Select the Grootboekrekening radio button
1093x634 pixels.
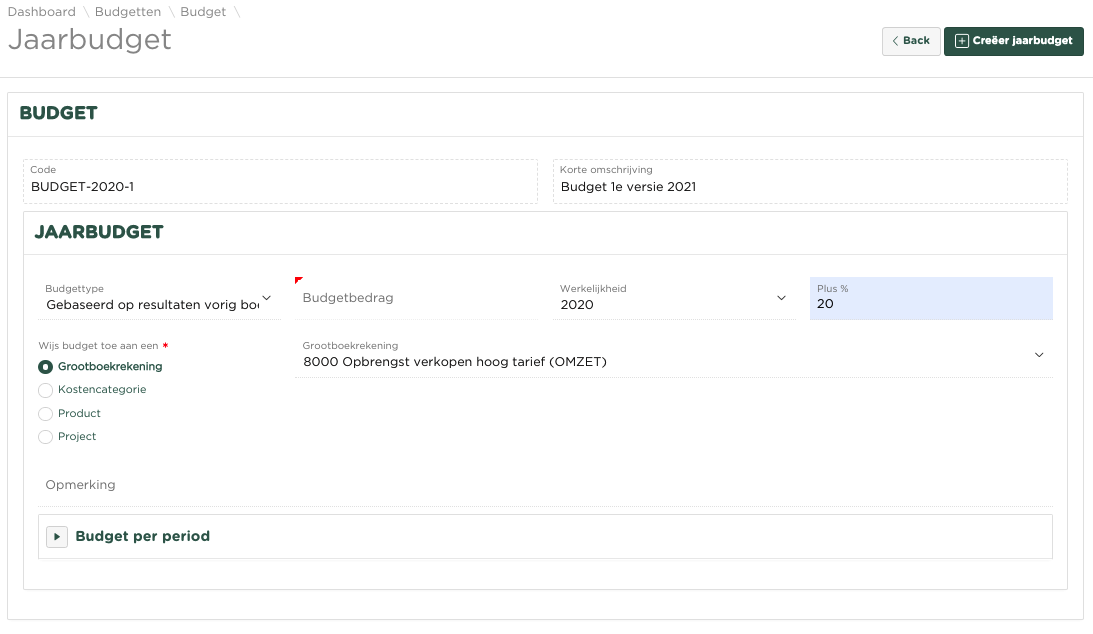point(45,367)
